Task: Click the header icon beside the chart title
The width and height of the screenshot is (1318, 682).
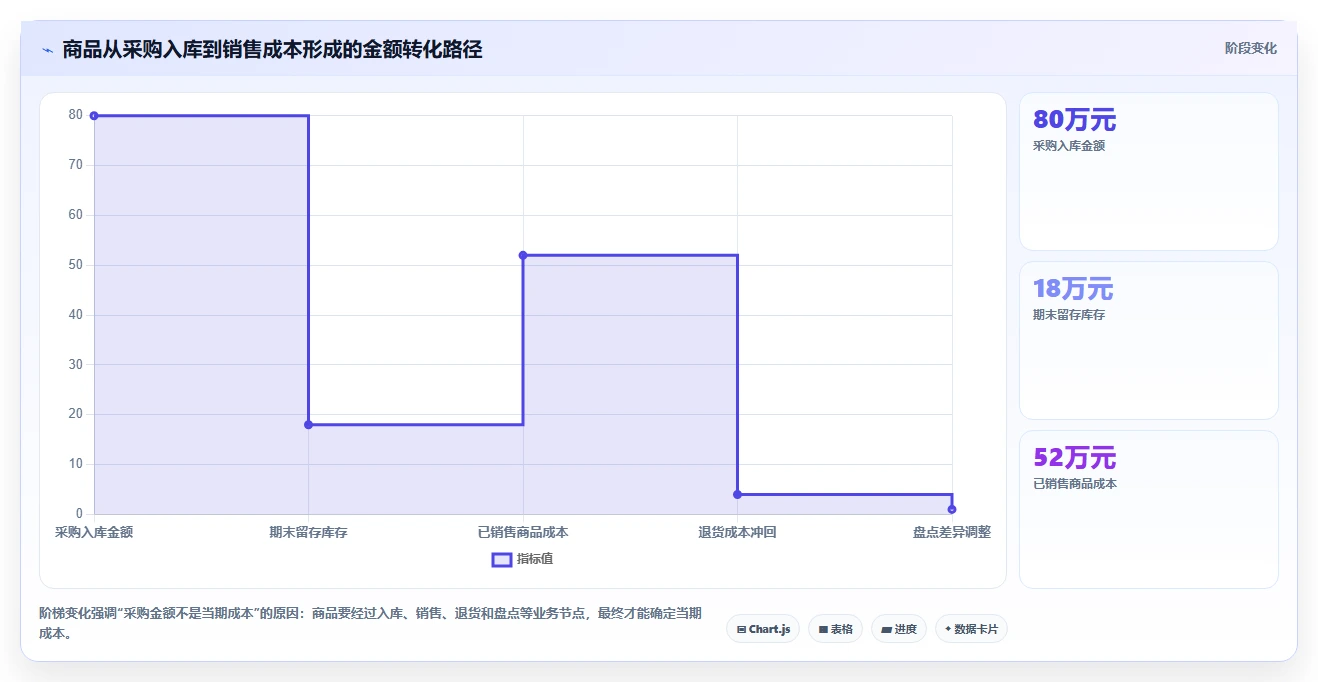Action: (47, 50)
